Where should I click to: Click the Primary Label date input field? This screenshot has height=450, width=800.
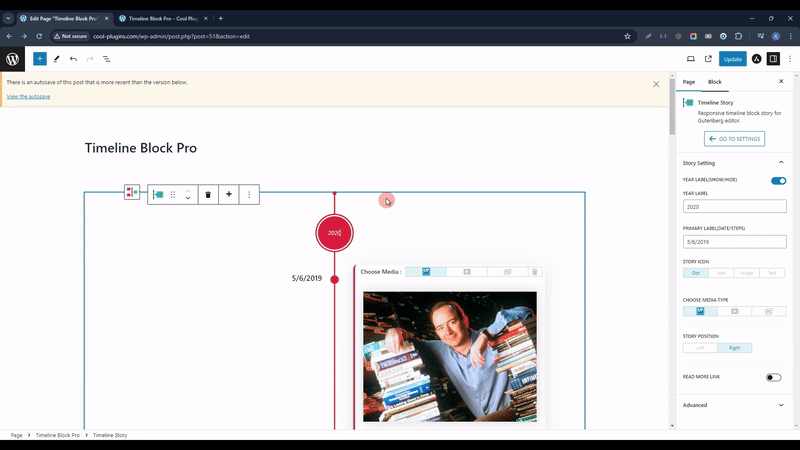click(734, 242)
